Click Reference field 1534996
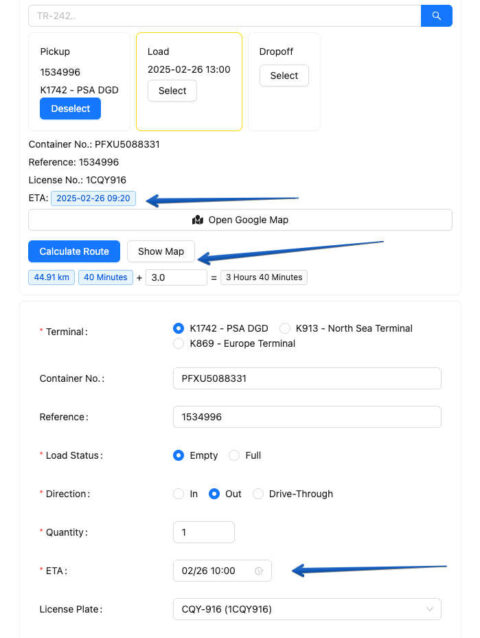Screen dimensions: 480x638 pyautogui.click(x=307, y=417)
